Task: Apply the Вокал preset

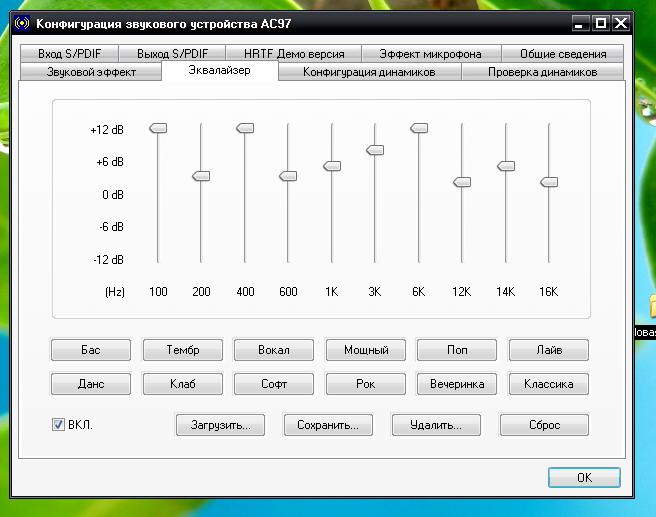Action: pos(274,350)
